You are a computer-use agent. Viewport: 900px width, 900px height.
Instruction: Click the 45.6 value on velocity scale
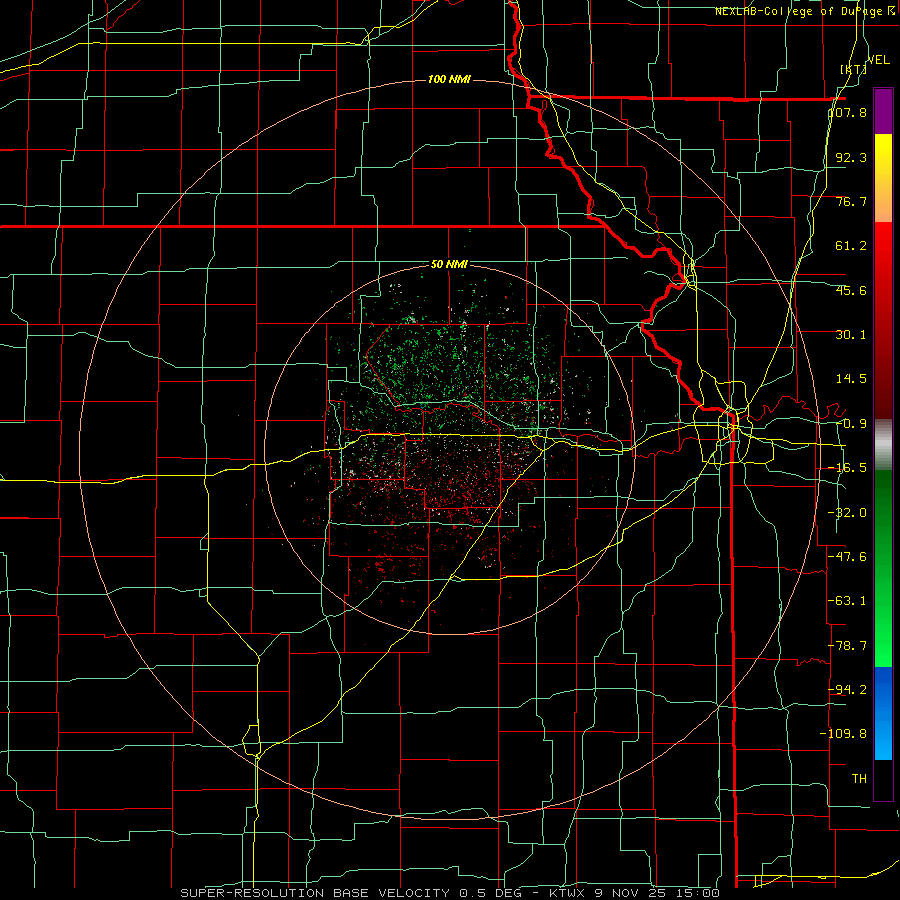(851, 290)
